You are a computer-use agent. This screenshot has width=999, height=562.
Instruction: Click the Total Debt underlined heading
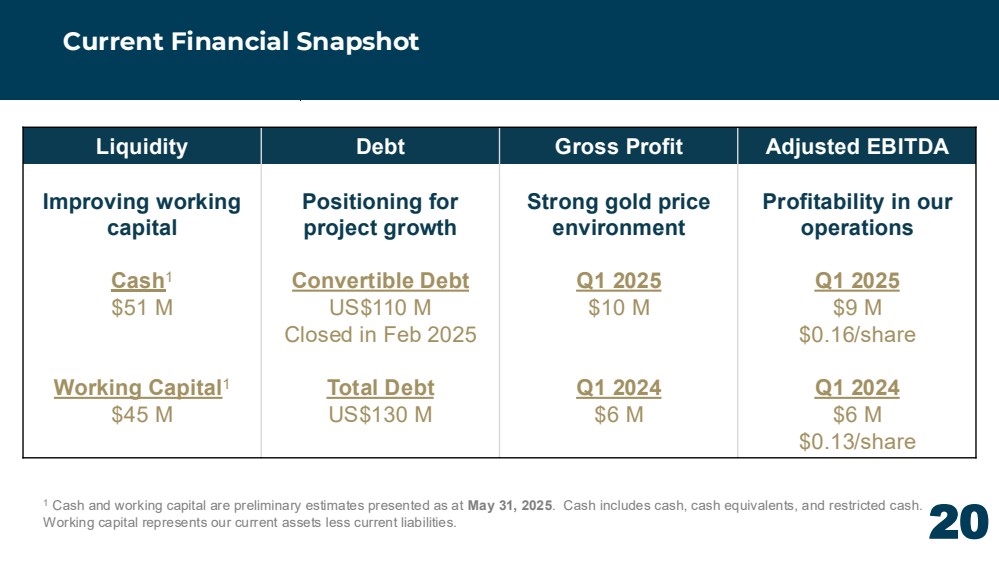[380, 387]
